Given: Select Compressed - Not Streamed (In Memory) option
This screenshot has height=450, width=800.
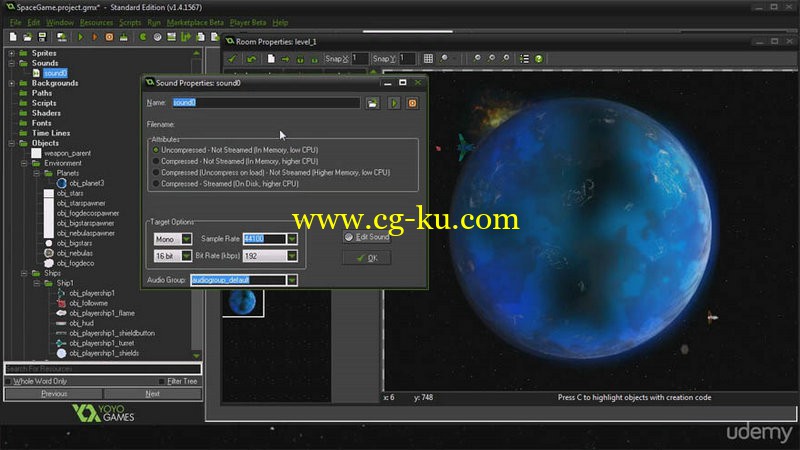Looking at the screenshot, I should [156, 161].
